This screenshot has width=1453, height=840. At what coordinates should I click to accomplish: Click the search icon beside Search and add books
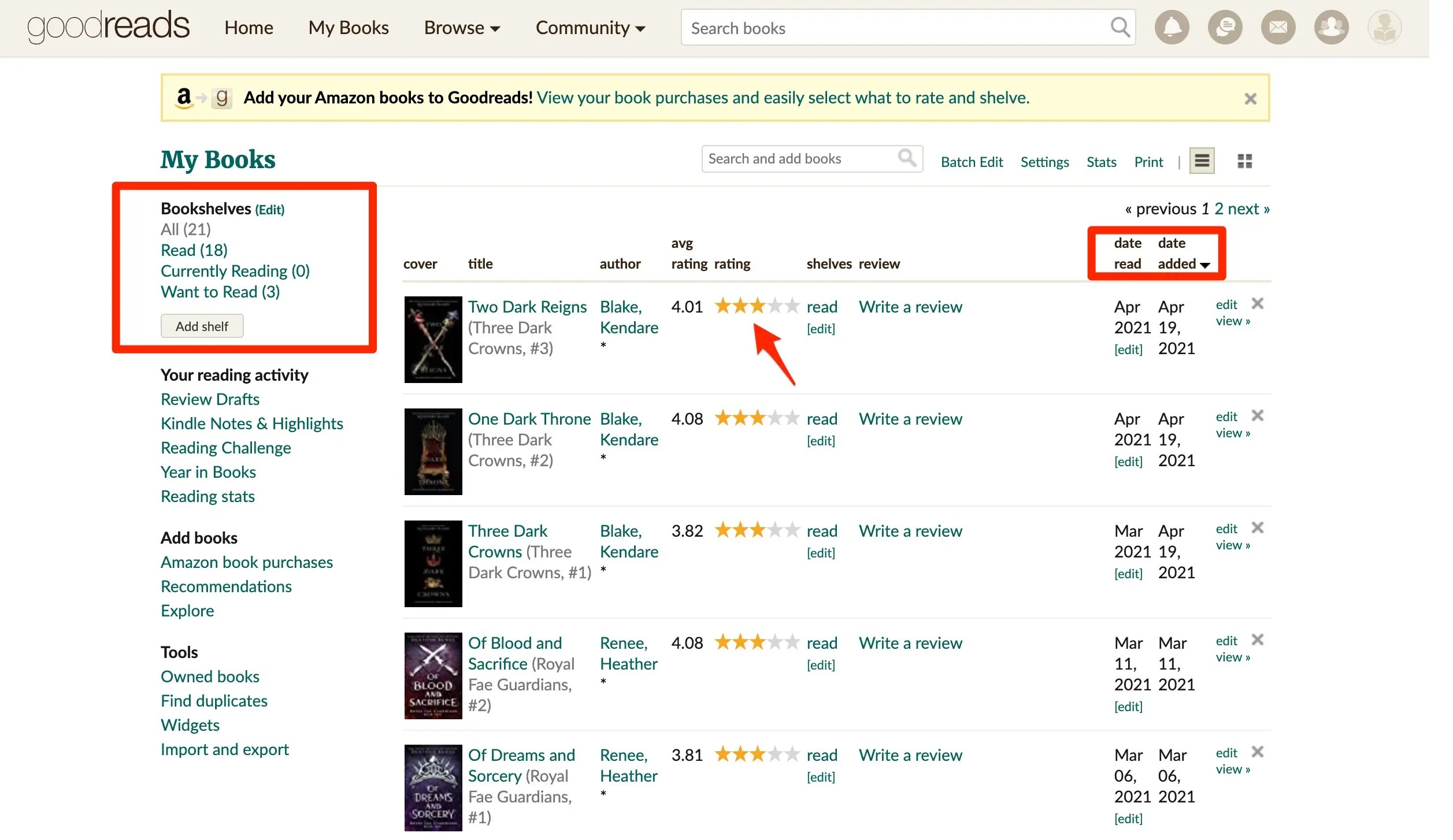[x=906, y=158]
